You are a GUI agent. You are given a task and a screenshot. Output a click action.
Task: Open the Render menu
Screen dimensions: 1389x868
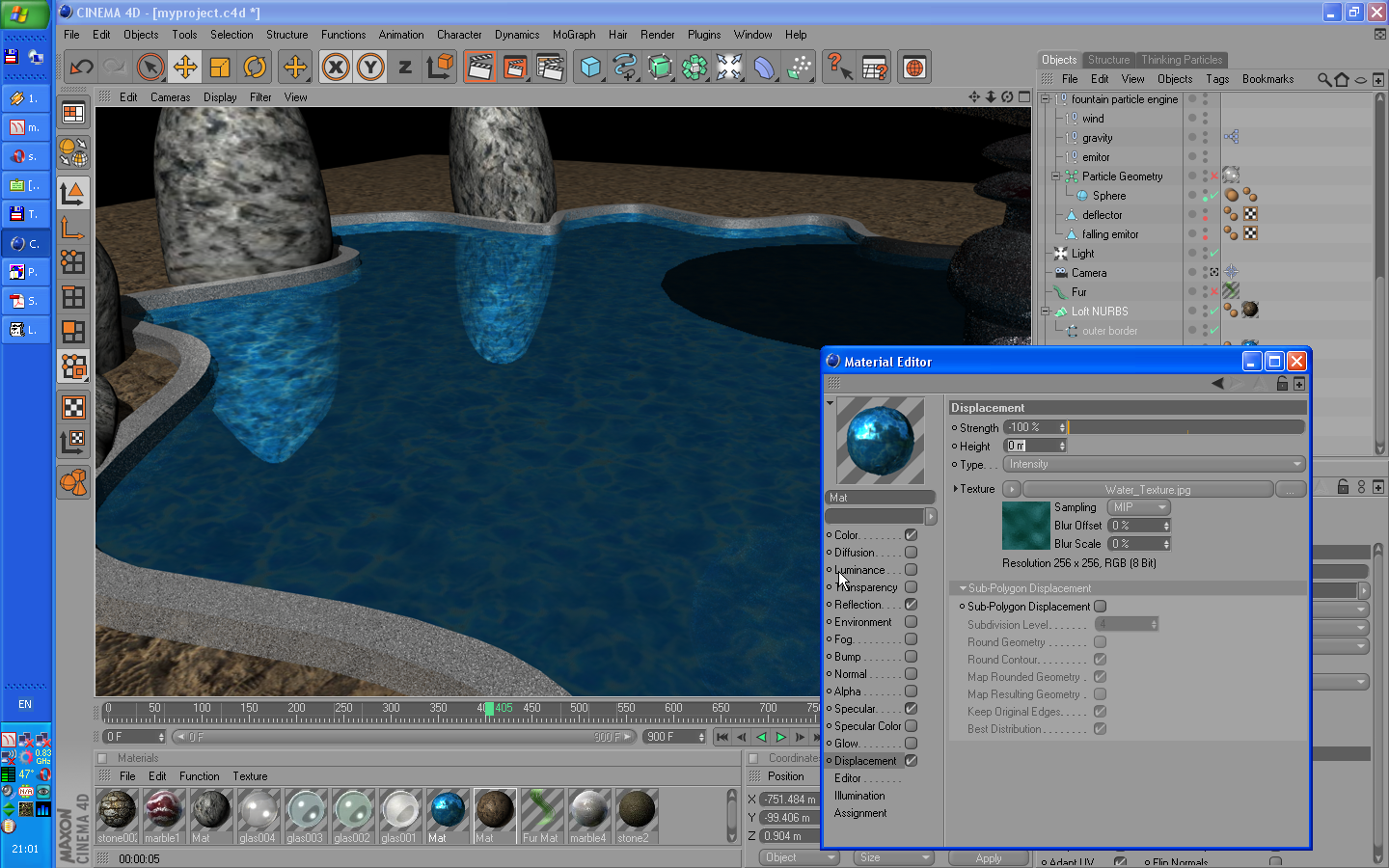click(x=657, y=35)
